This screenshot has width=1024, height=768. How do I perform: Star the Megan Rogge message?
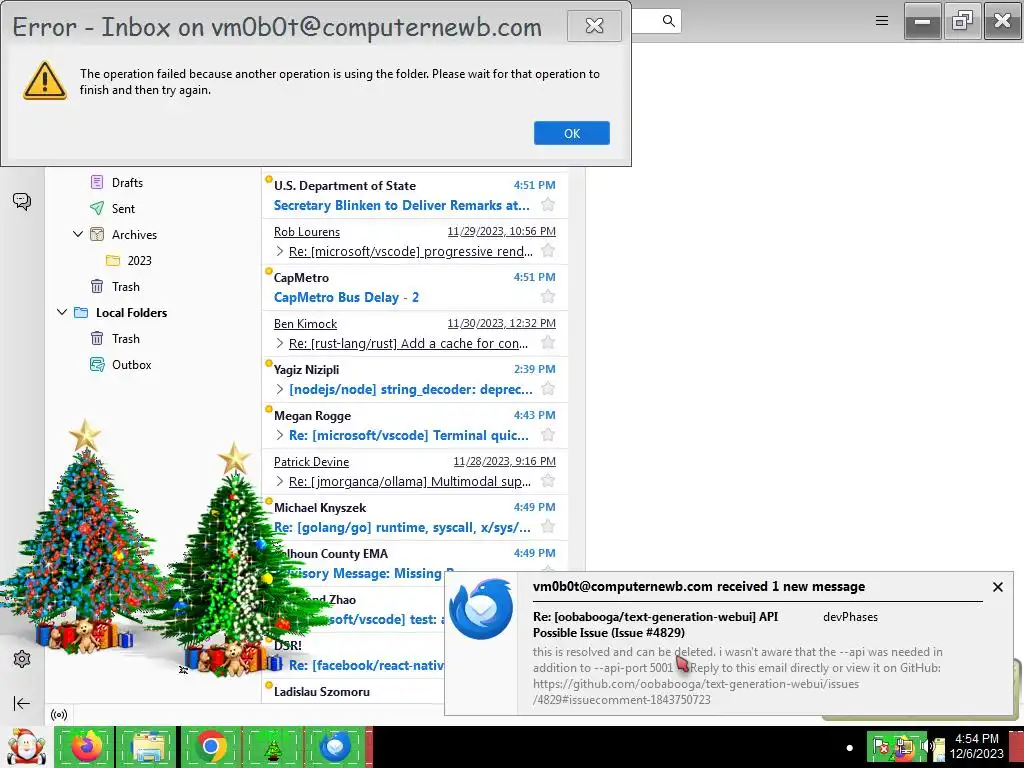[x=548, y=435]
